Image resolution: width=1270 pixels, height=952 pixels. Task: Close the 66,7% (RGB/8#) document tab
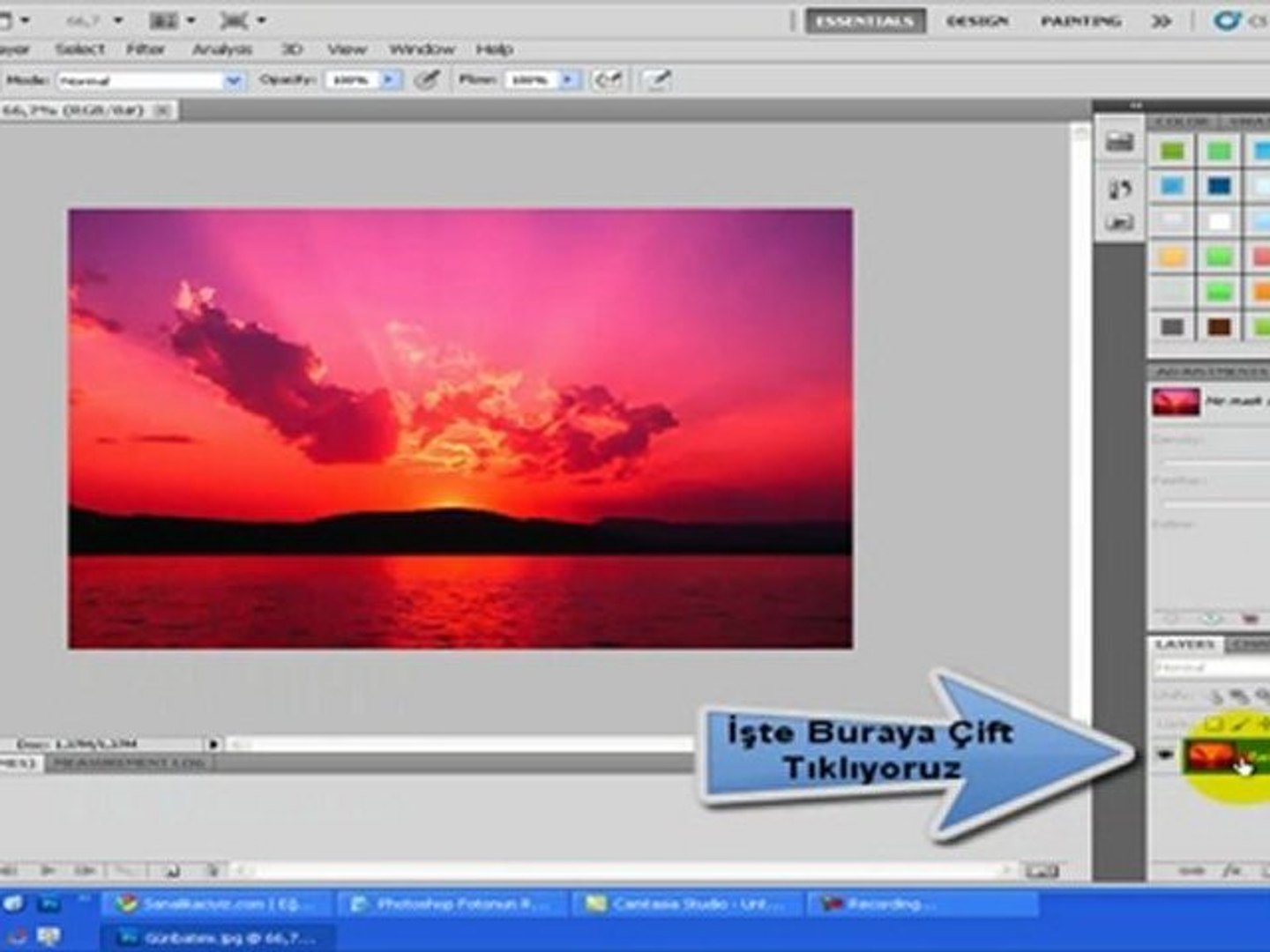click(x=162, y=110)
